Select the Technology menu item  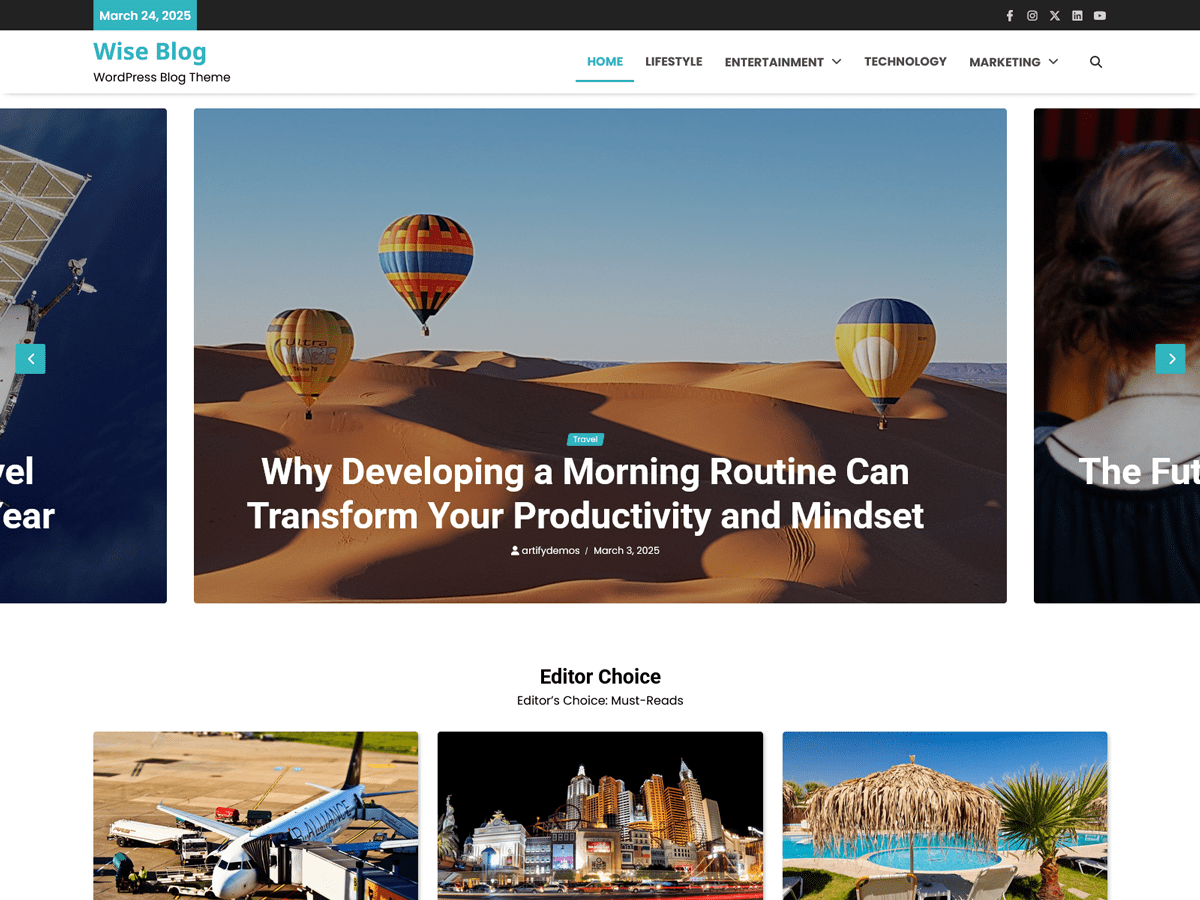[905, 61]
